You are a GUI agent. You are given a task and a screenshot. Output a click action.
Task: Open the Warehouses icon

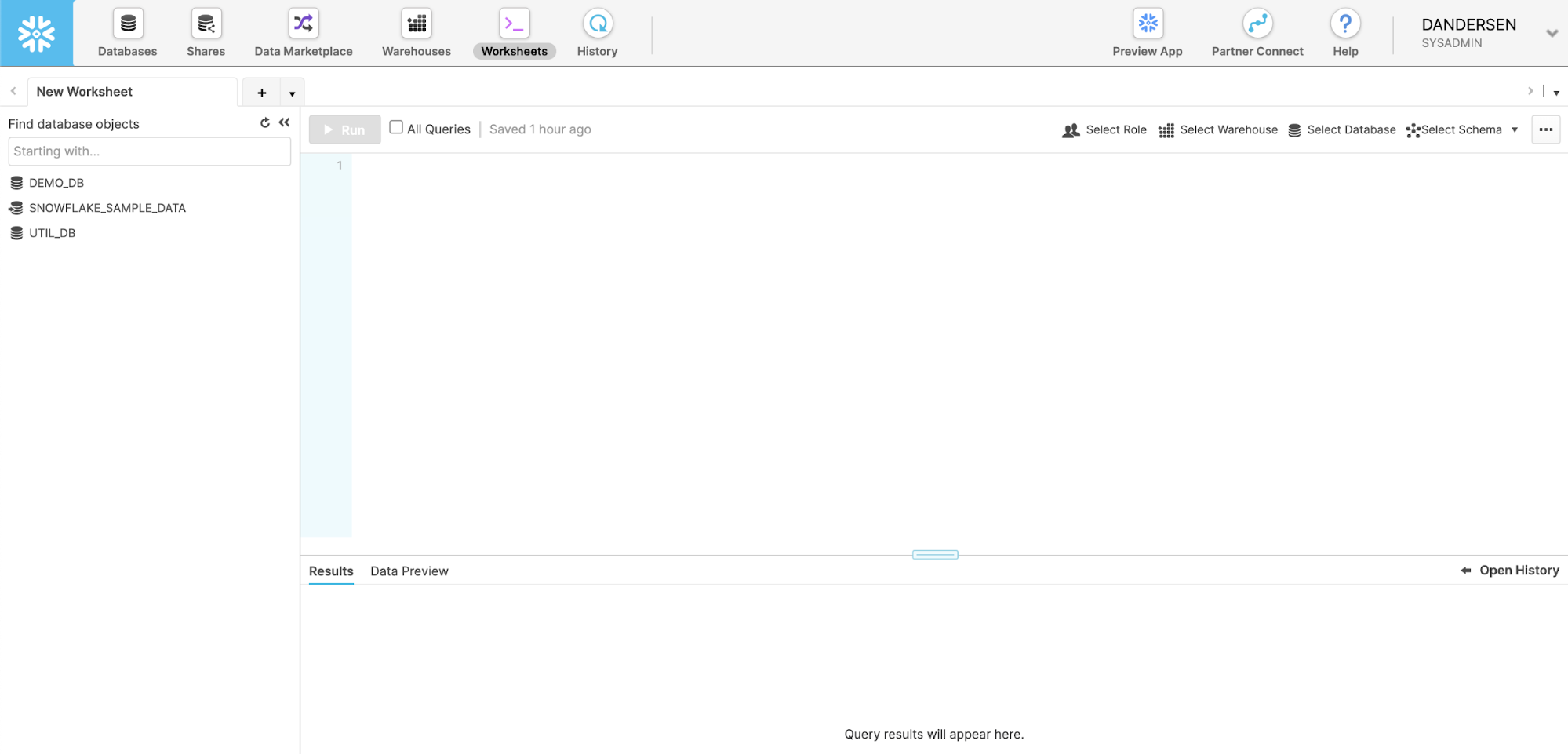(x=417, y=24)
